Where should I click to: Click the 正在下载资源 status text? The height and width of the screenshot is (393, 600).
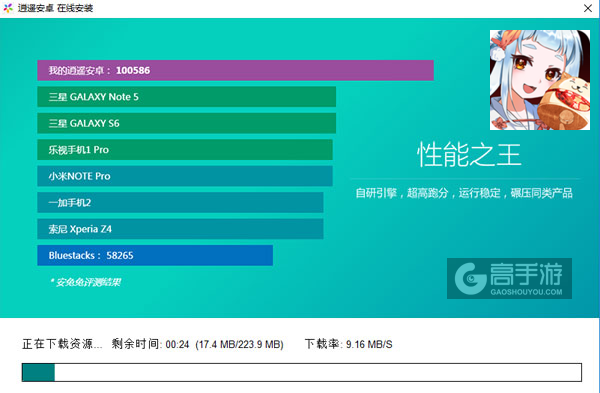pyautogui.click(x=62, y=344)
